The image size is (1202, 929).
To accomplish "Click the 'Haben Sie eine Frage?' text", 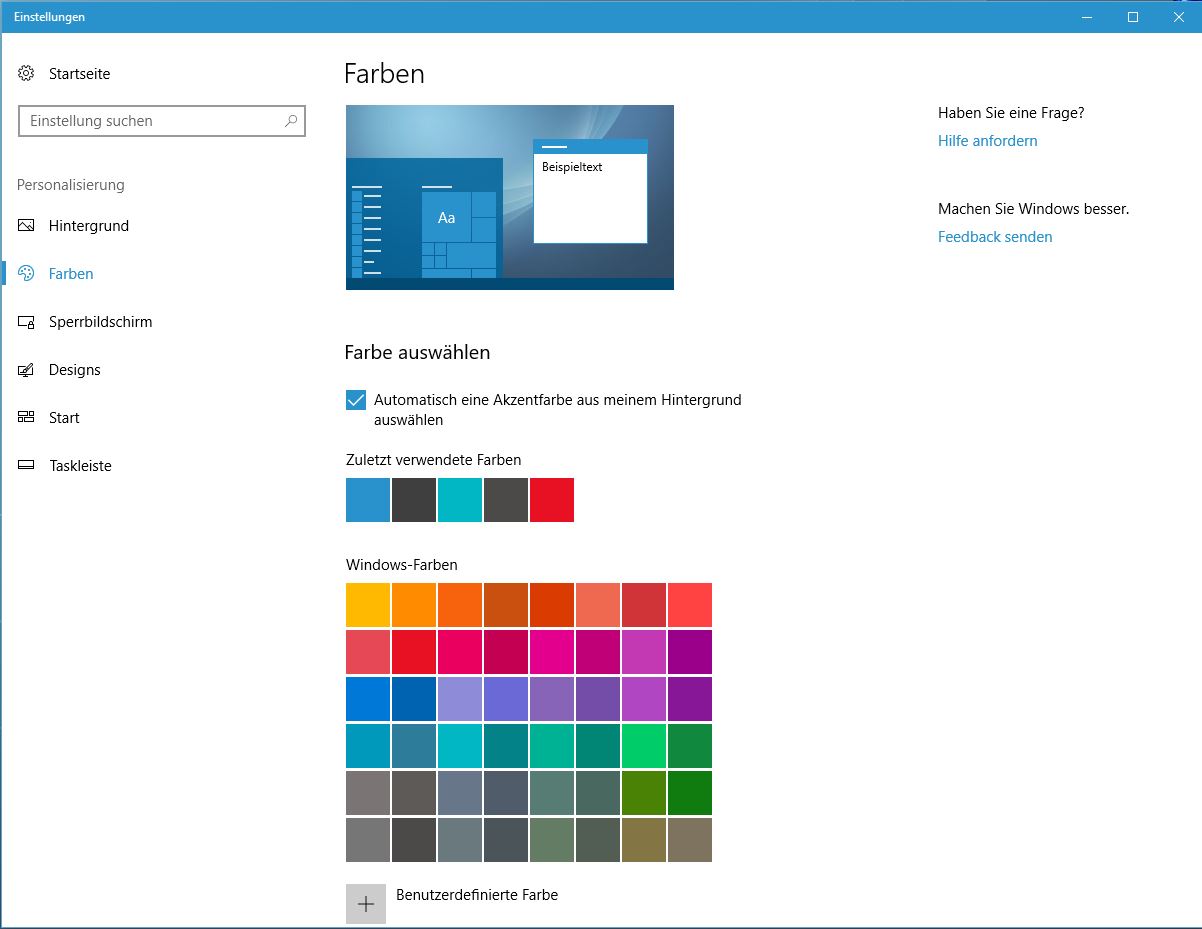I will [1011, 113].
